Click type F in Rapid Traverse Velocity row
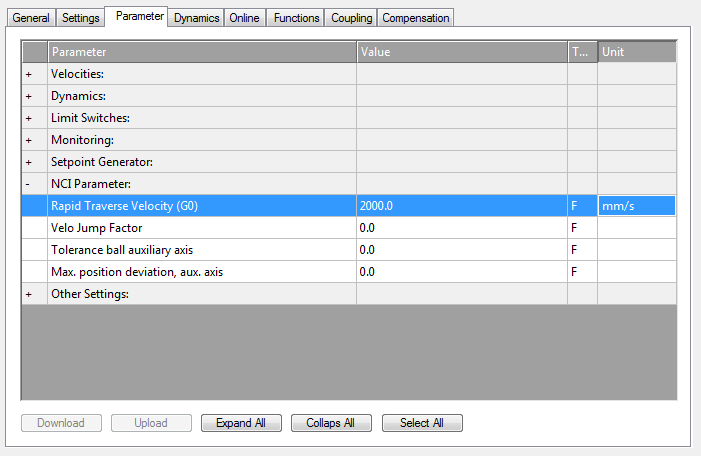Image resolution: width=701 pixels, height=456 pixels. tap(574, 206)
